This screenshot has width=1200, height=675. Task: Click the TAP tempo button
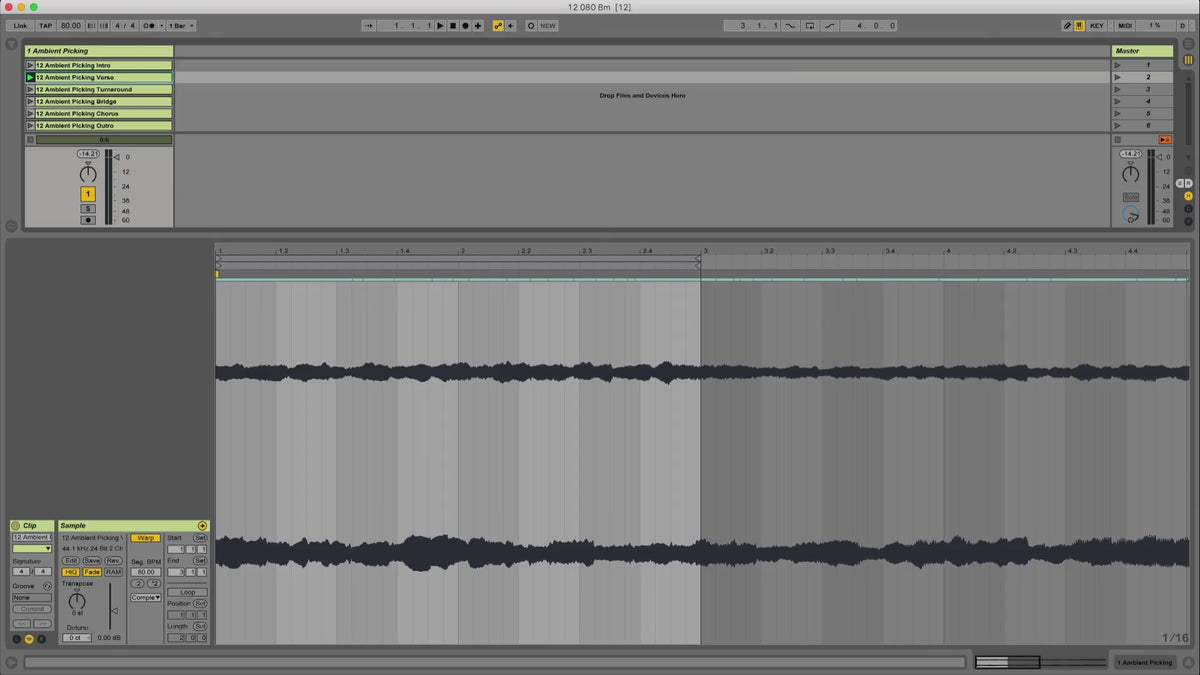point(46,25)
